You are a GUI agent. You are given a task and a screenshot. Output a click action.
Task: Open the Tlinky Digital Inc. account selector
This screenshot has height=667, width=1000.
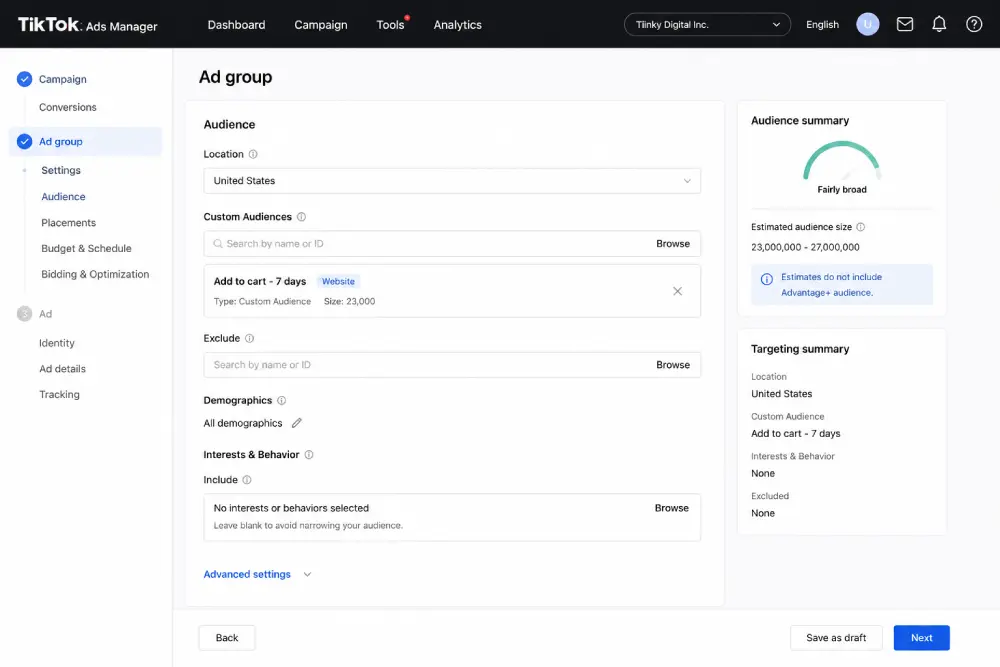point(707,24)
